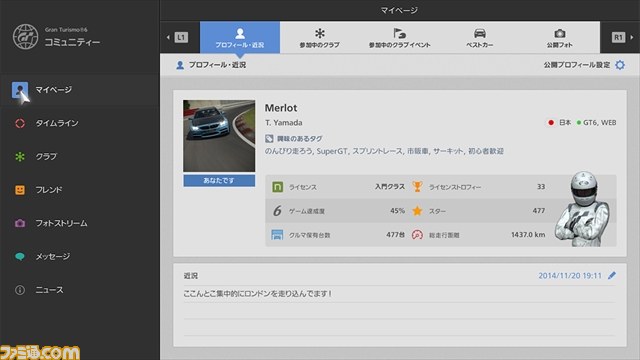The image size is (640, 360).
Task: Edit the 近況 status with pencil icon
Action: click(612, 276)
